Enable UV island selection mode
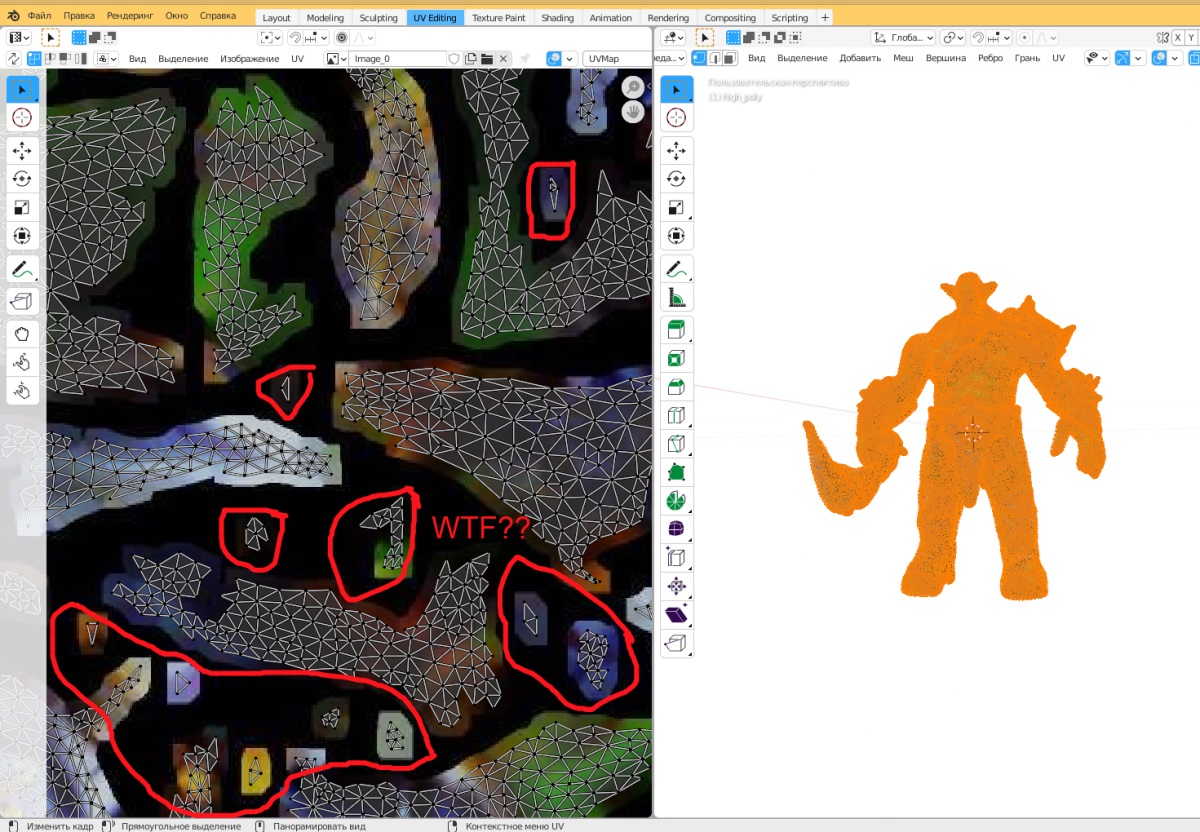This screenshot has width=1200, height=832. click(x=81, y=59)
